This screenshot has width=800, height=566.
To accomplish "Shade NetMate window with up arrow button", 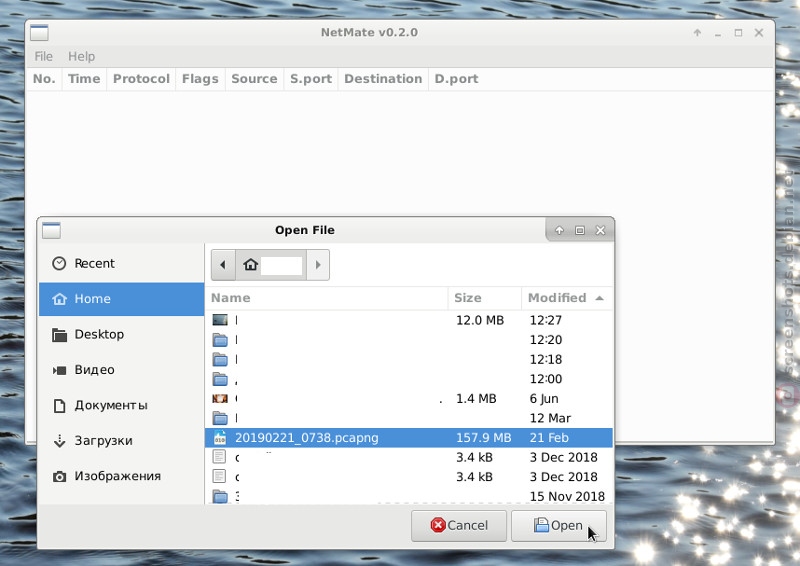I will (697, 33).
